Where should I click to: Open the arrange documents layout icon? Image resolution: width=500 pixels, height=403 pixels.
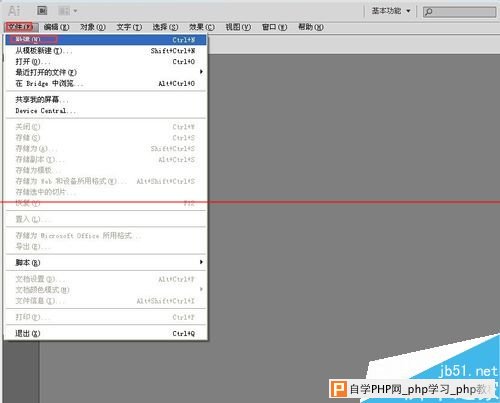[64, 11]
